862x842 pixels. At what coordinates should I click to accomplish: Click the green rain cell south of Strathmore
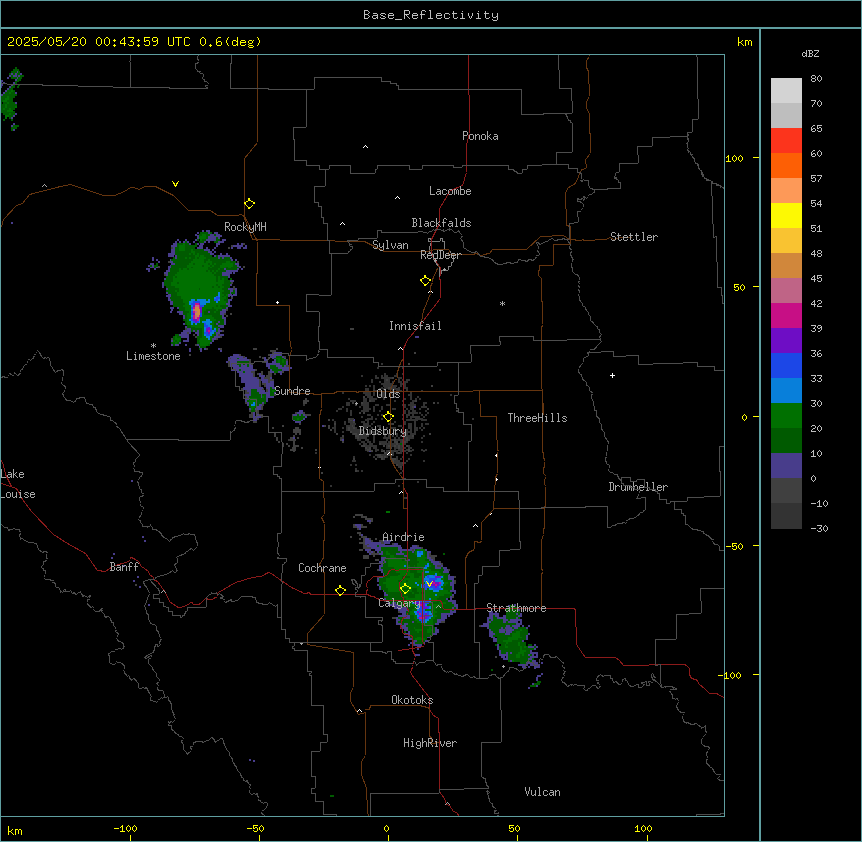(513, 640)
